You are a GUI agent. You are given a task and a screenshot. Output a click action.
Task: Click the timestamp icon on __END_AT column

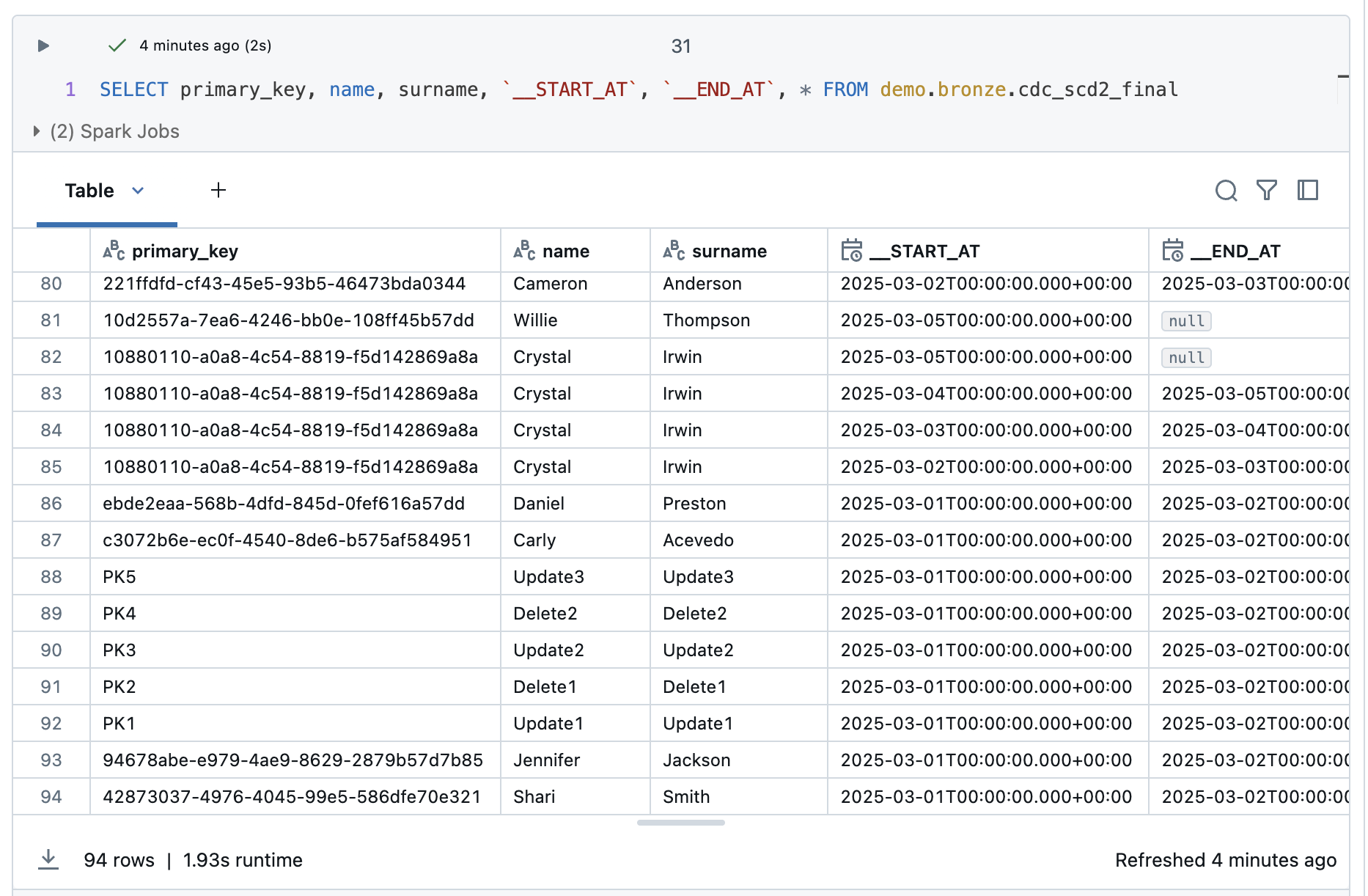(1172, 251)
